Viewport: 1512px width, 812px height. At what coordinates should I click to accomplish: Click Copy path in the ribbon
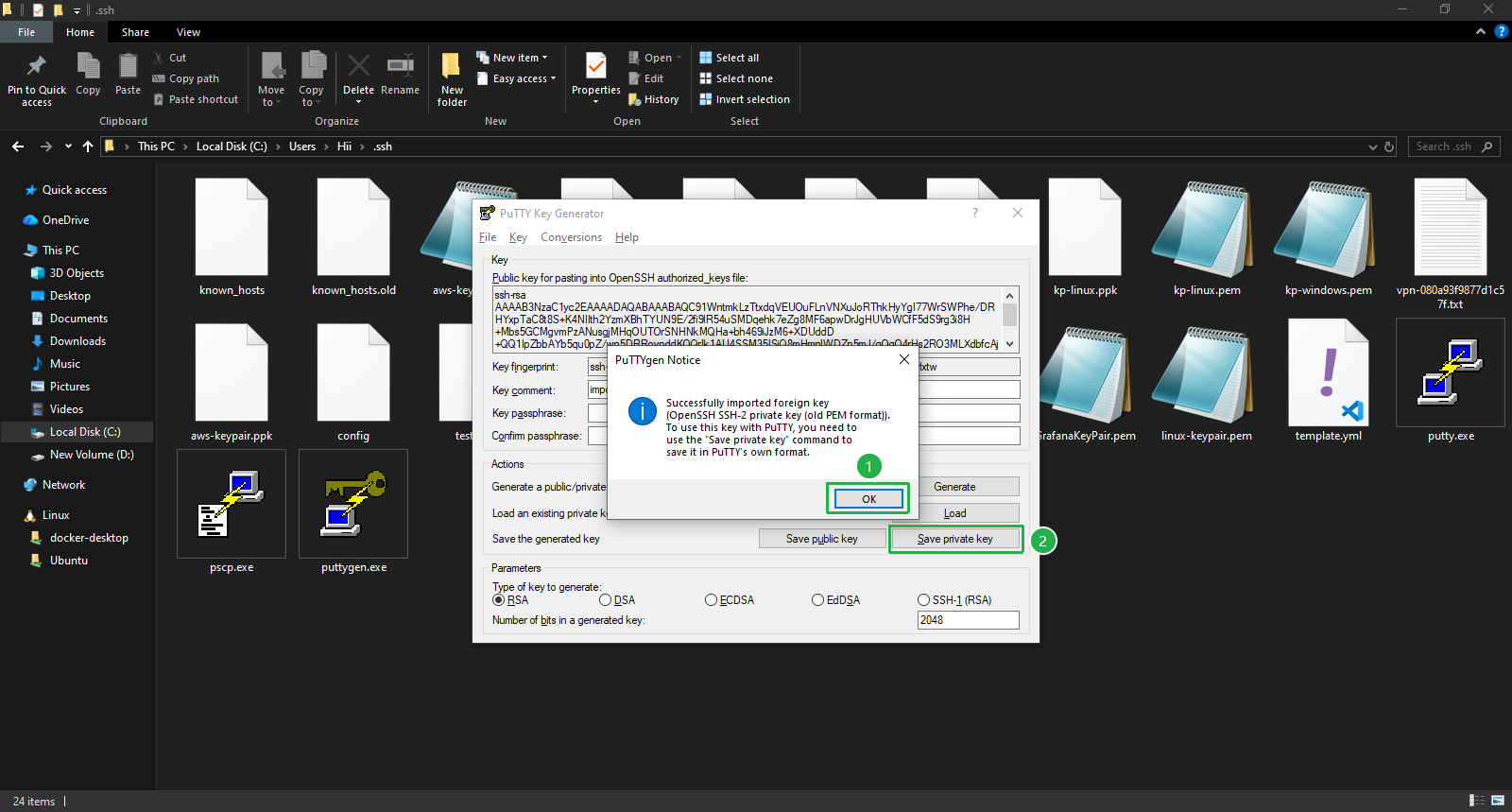click(x=185, y=78)
